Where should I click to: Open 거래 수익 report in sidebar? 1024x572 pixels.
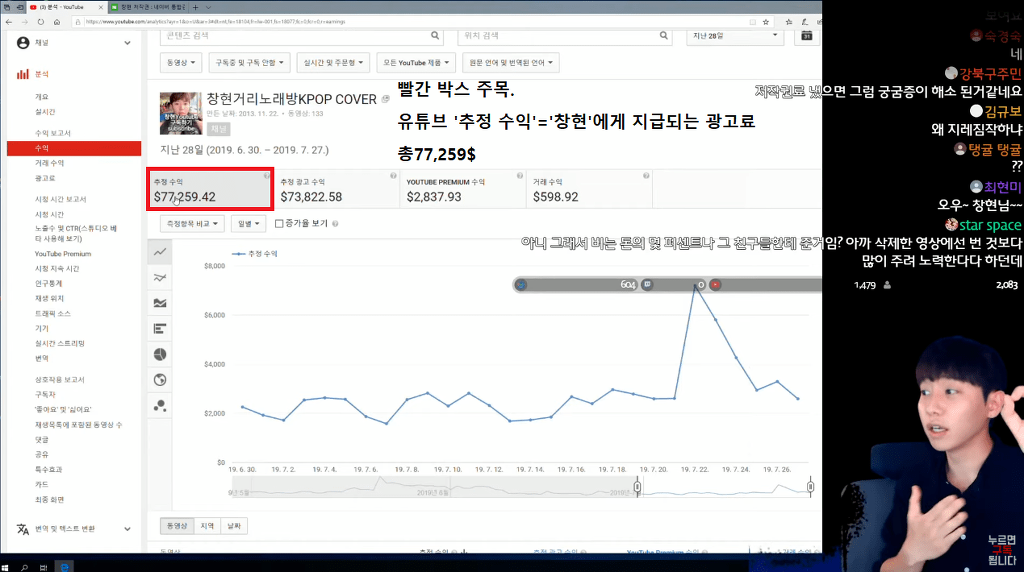tap(49, 162)
